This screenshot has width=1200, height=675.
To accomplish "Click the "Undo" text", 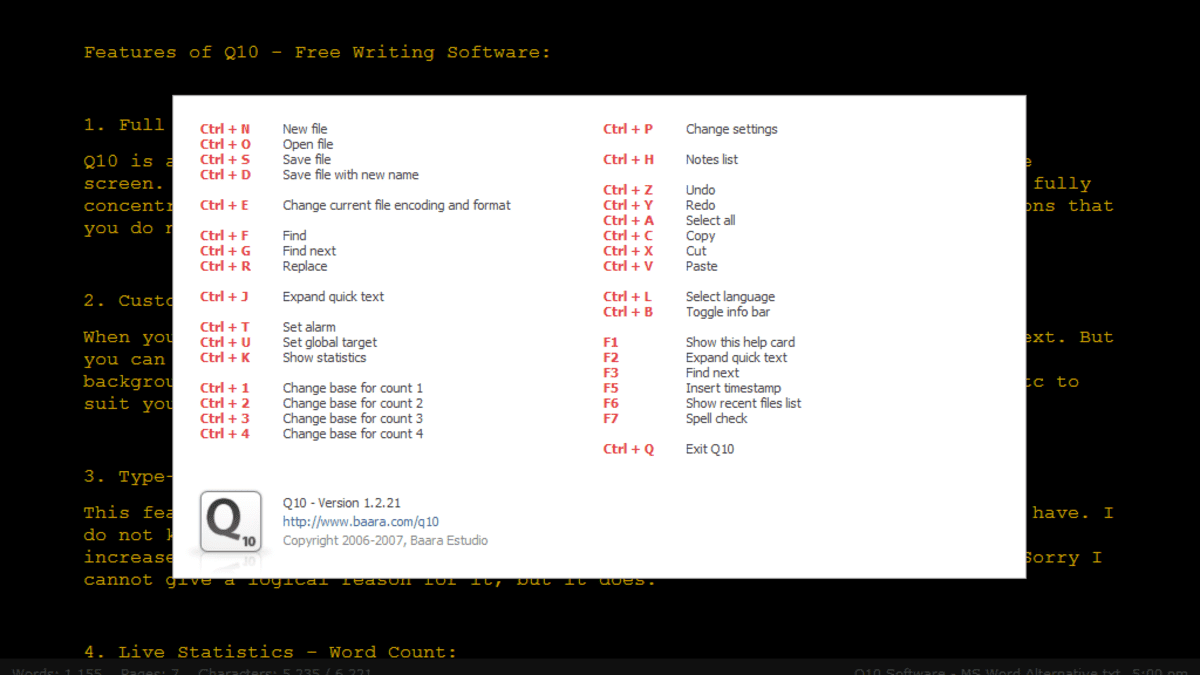I will [701, 190].
